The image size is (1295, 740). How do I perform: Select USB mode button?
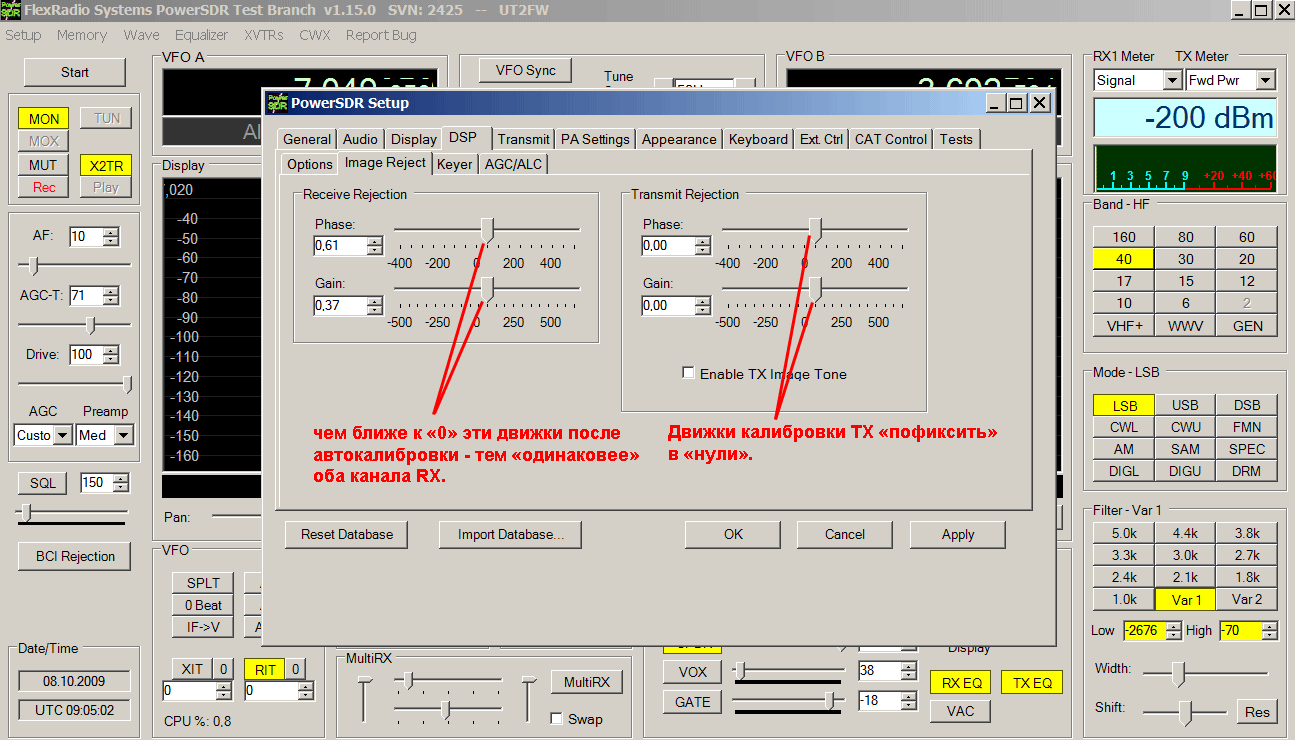click(1185, 405)
